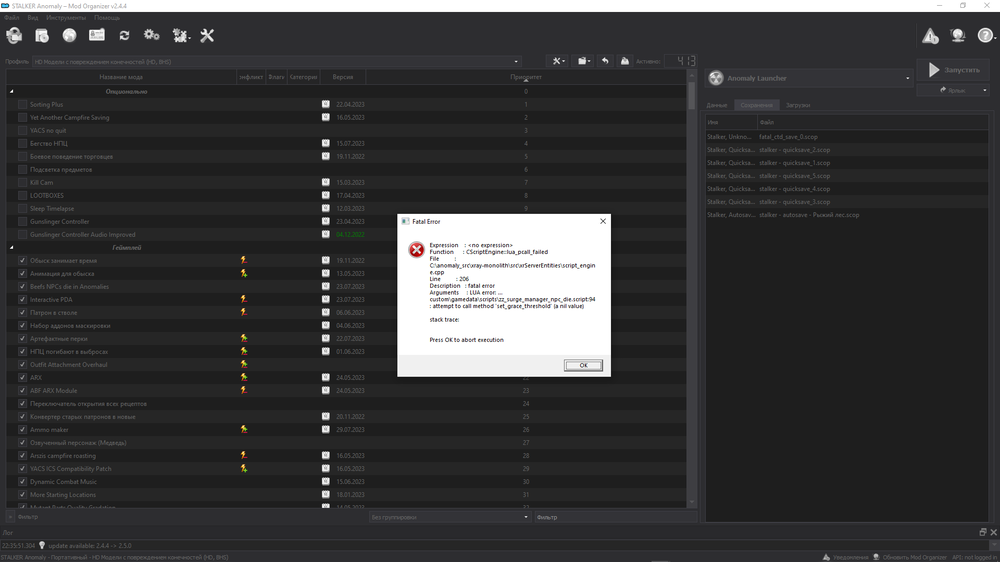Open the Инструменты menu
The image size is (1000, 562).
point(66,18)
